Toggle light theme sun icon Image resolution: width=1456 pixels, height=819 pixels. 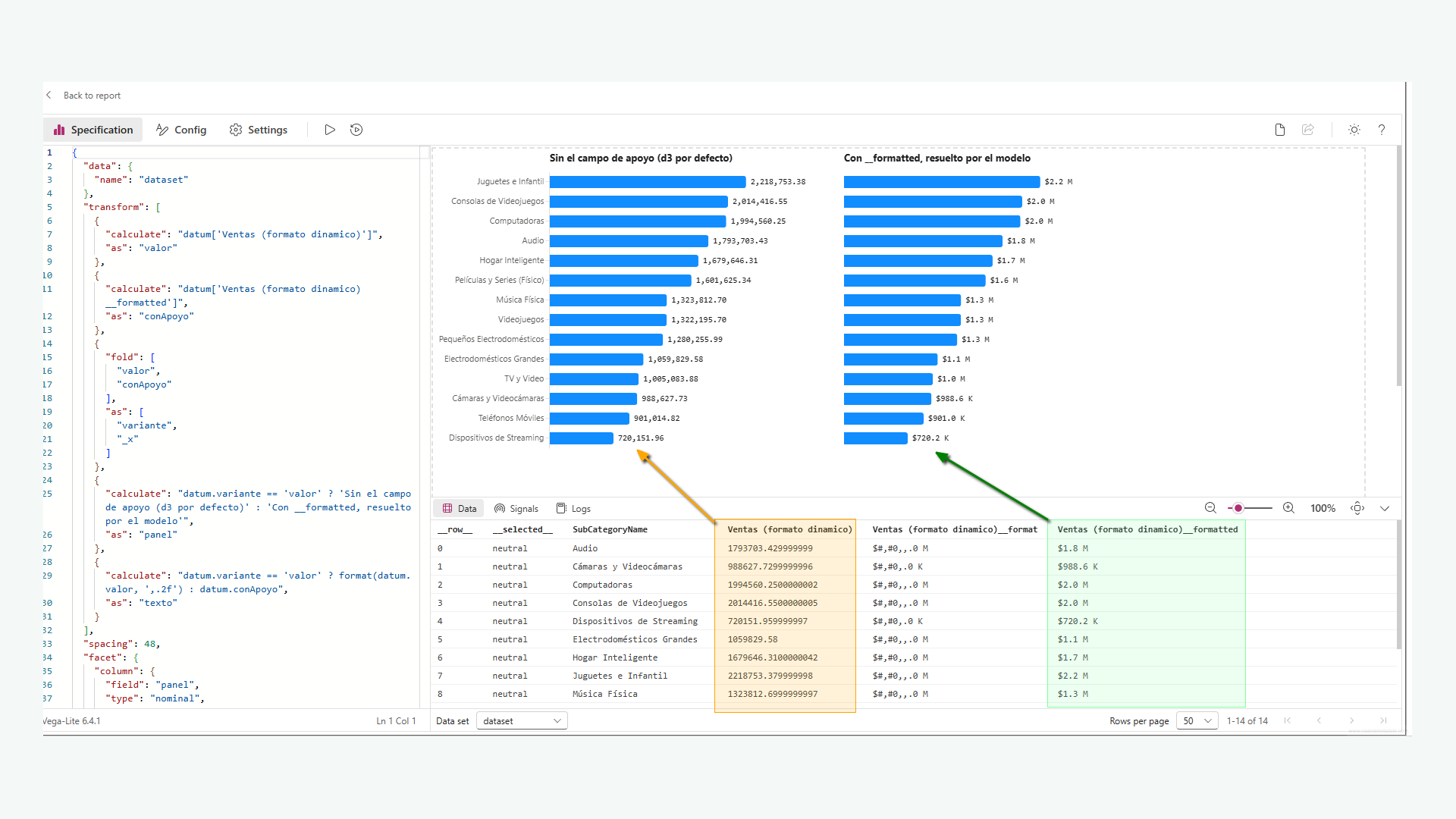[x=1354, y=130]
